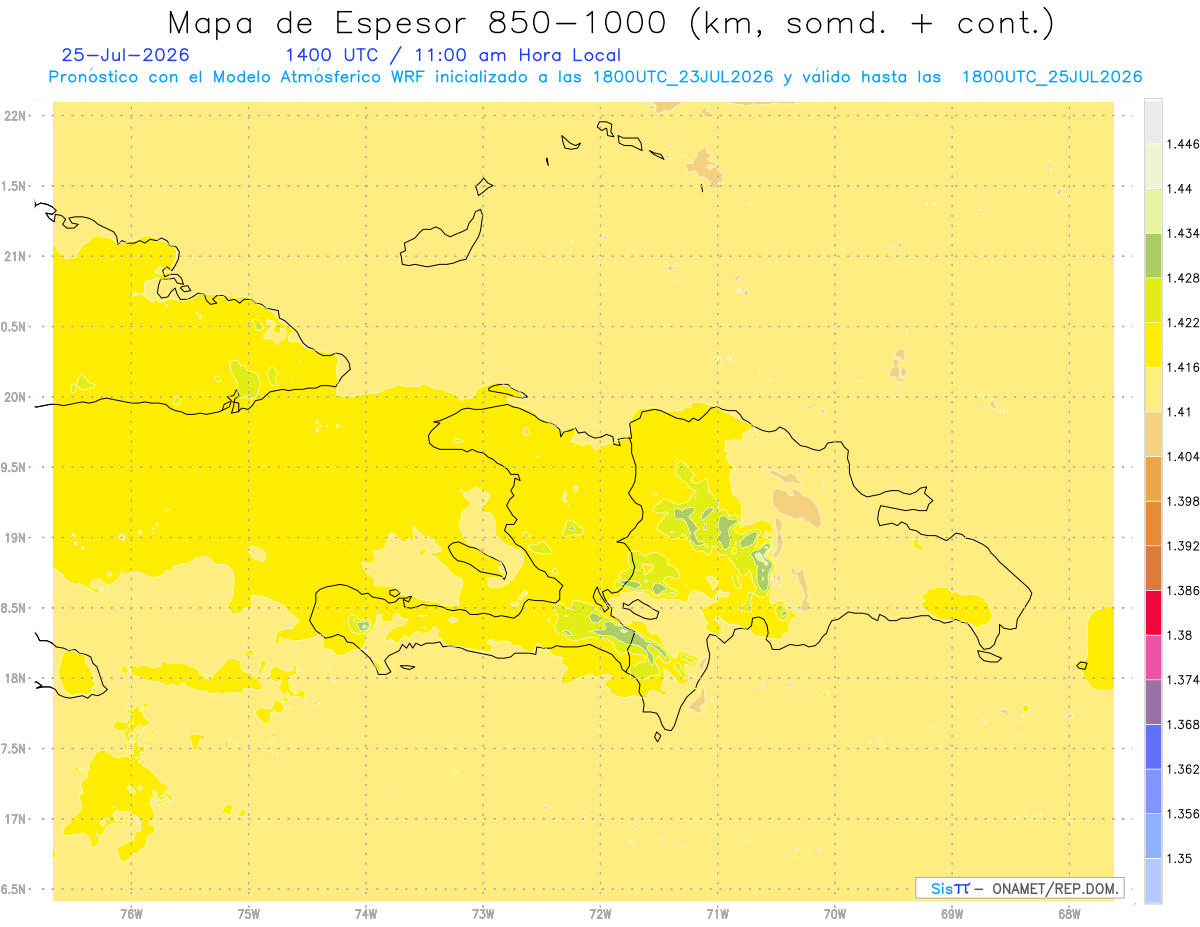Click the colorbar value 1.404
This screenshot has height=927, width=1200.
(1185, 457)
